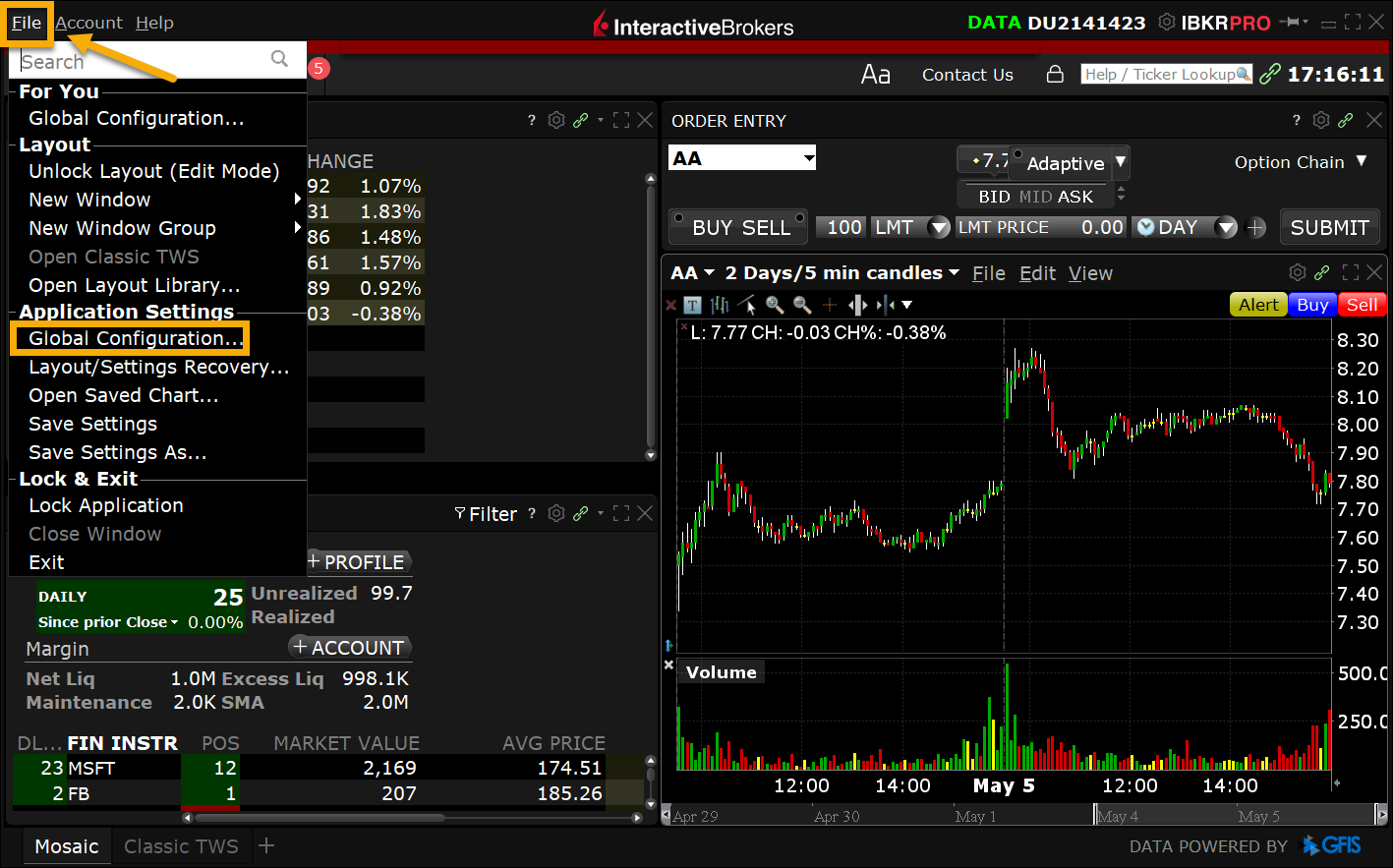Image resolution: width=1393 pixels, height=868 pixels.
Task: Click the Search magnifier in File menu
Action: coord(280,59)
